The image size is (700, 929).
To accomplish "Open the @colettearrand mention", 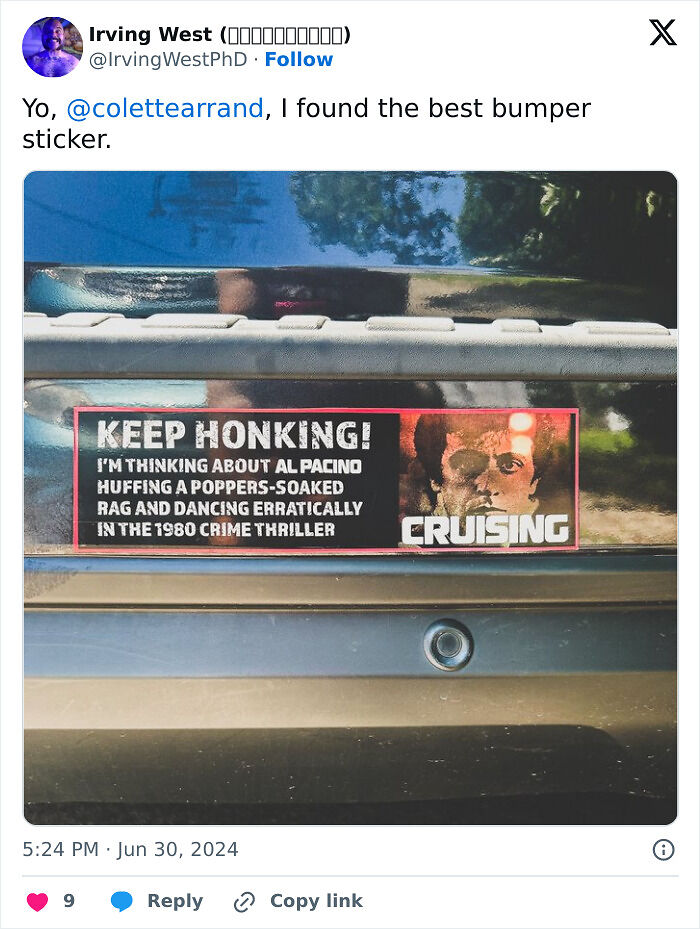I will pyautogui.click(x=165, y=108).
